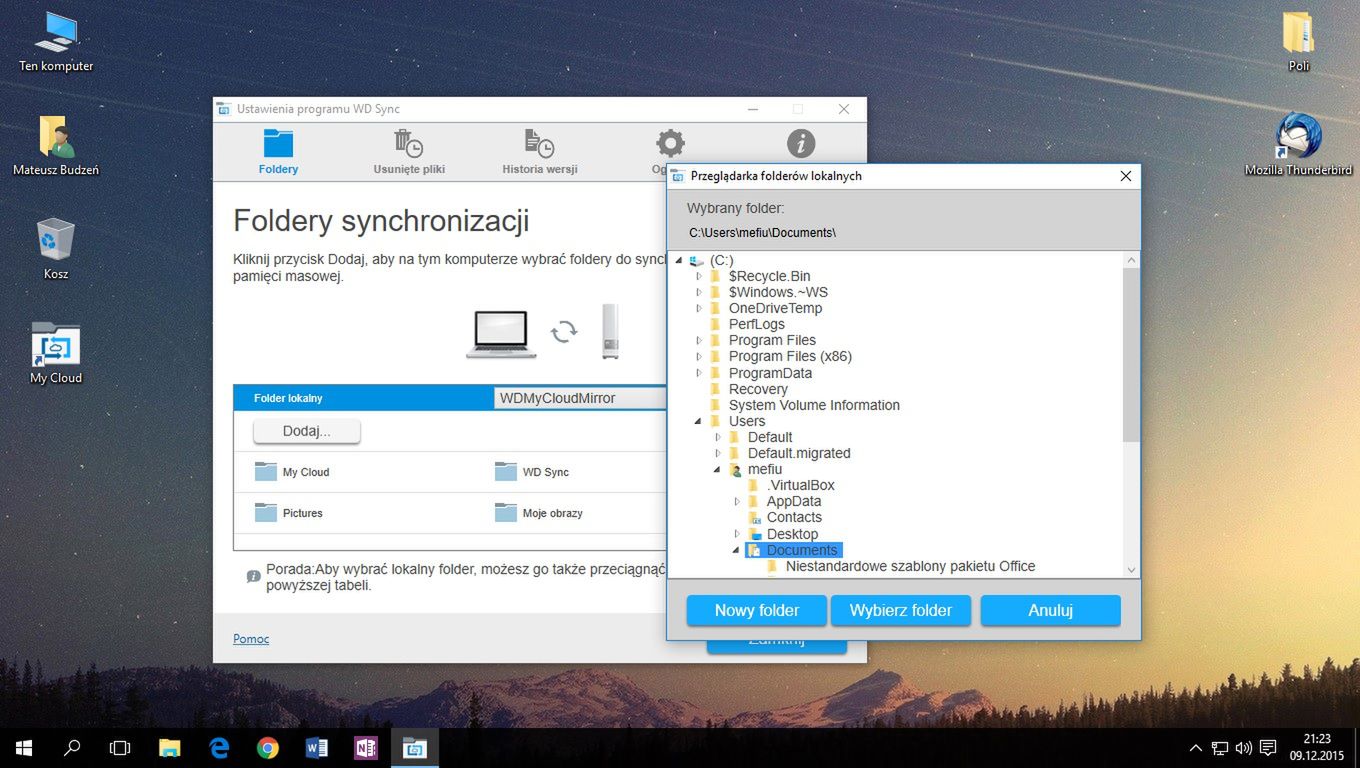Click the selected folder path field
This screenshot has width=1360, height=768.
762,232
